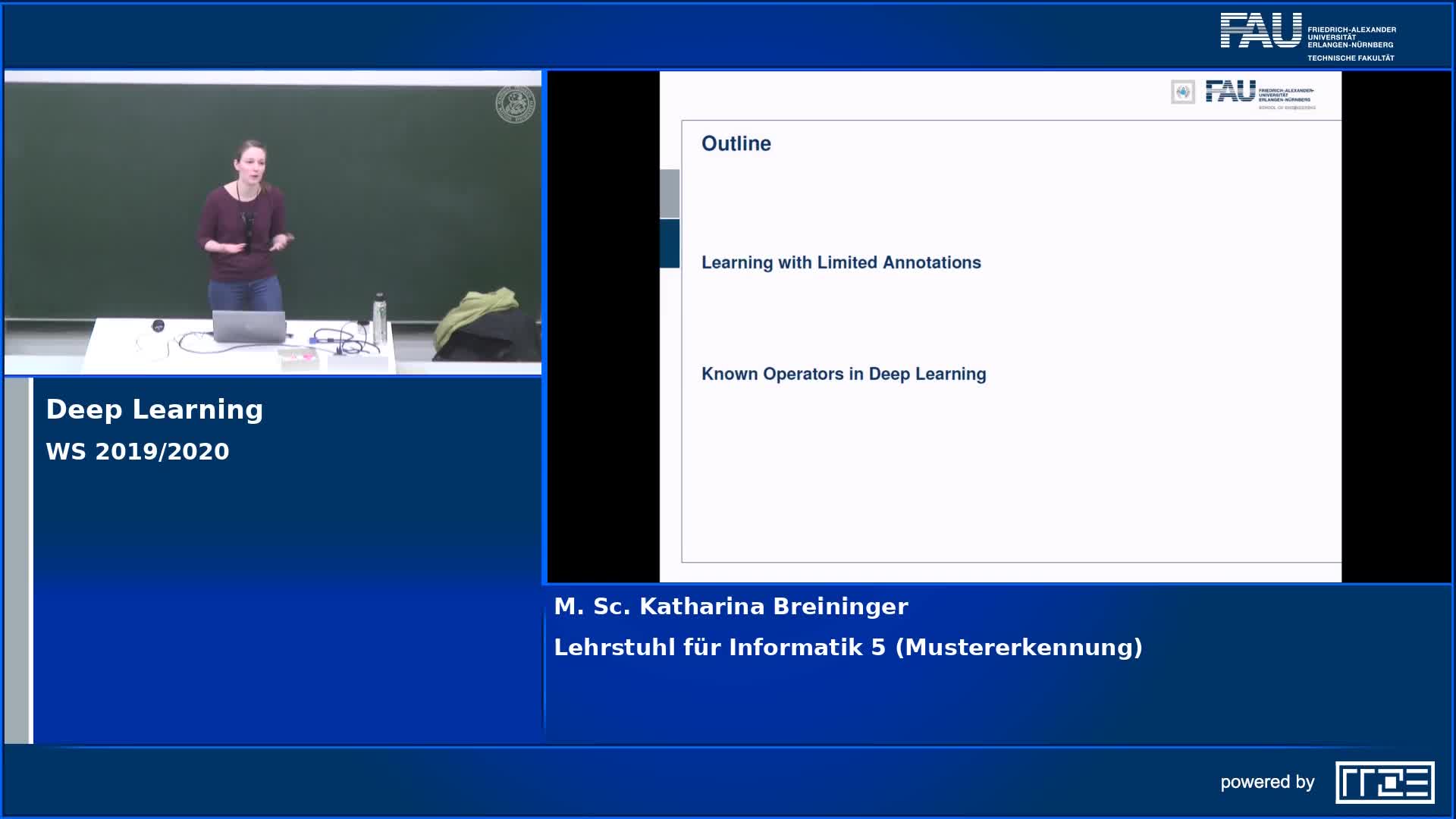Click the "Outline" slide heading

click(x=736, y=144)
